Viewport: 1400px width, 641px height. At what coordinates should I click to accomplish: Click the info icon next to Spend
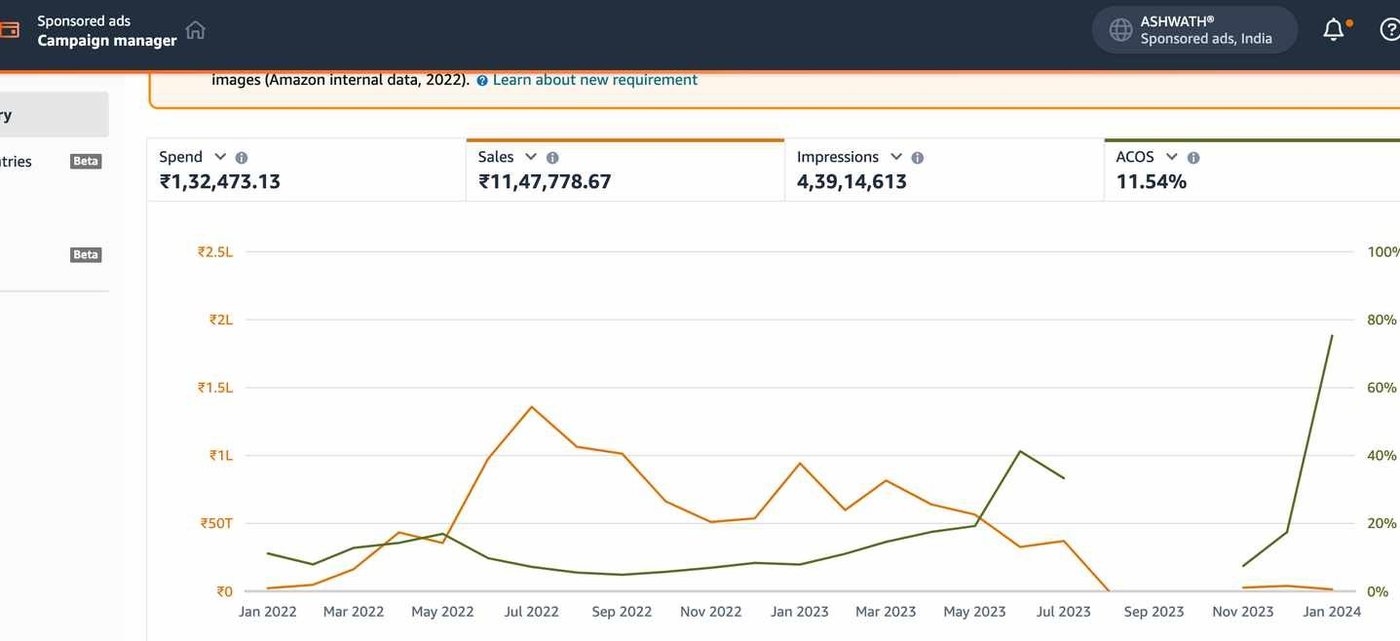point(241,157)
